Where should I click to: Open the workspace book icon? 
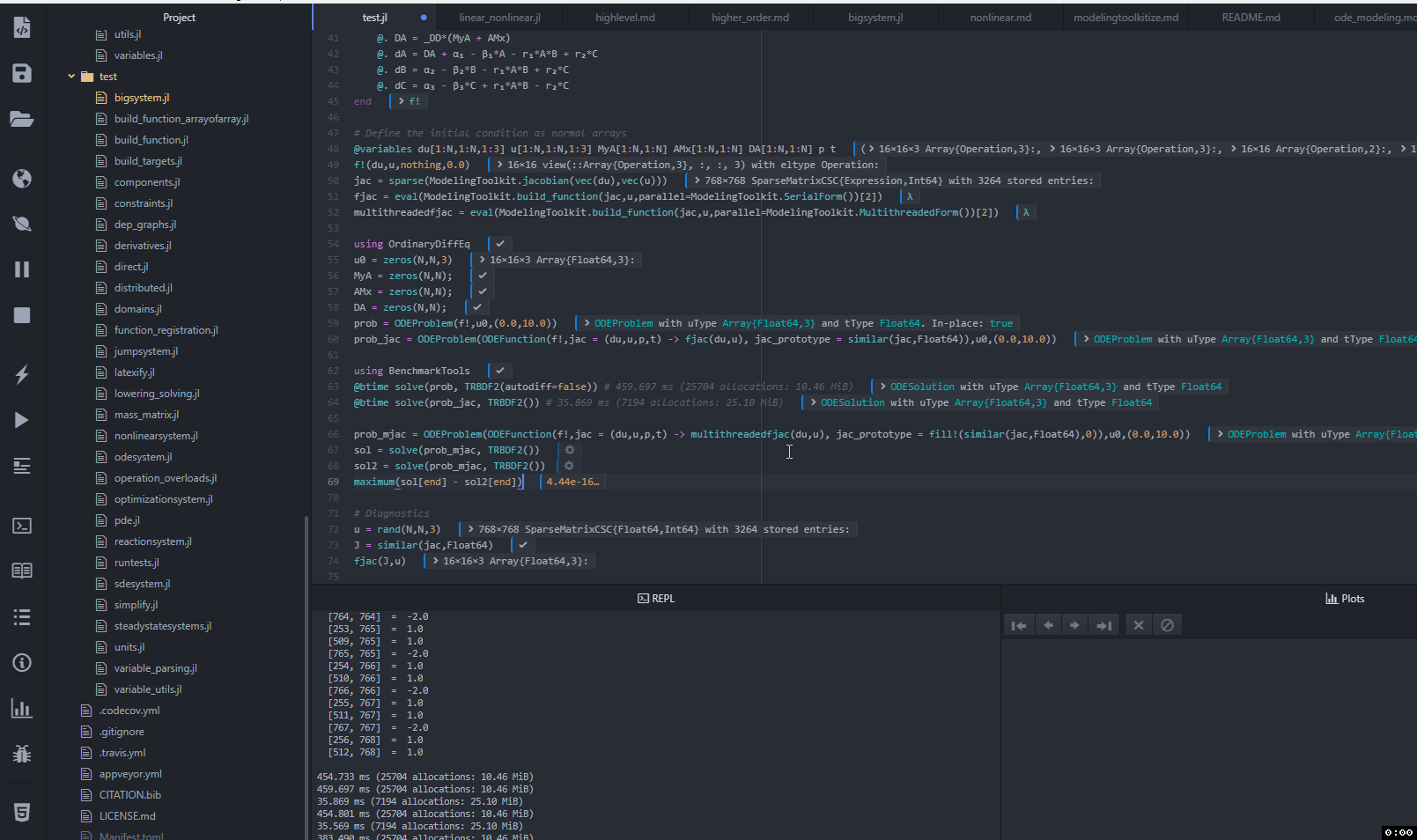click(22, 571)
